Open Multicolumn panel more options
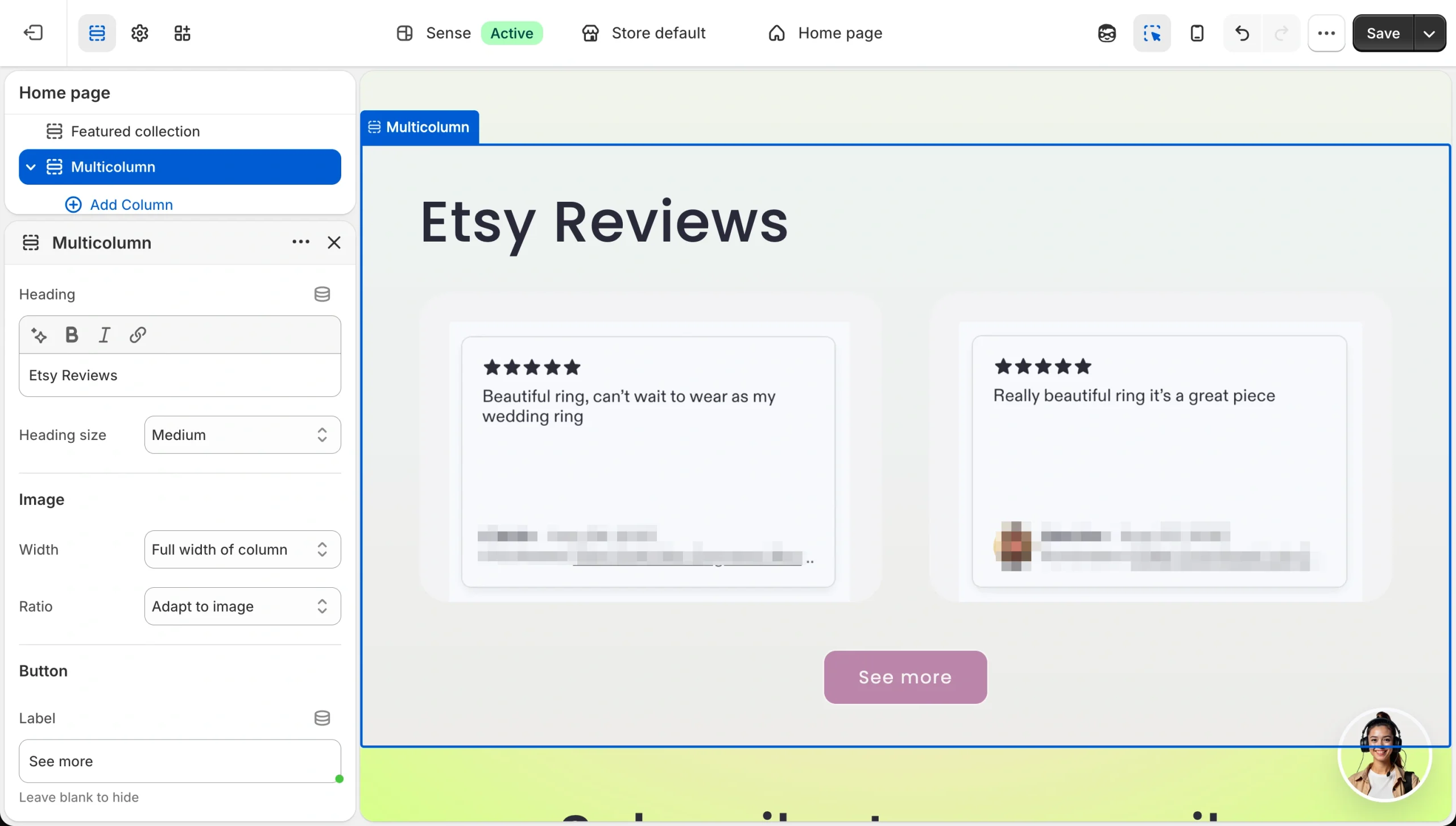Viewport: 1456px width, 826px height. (x=301, y=242)
